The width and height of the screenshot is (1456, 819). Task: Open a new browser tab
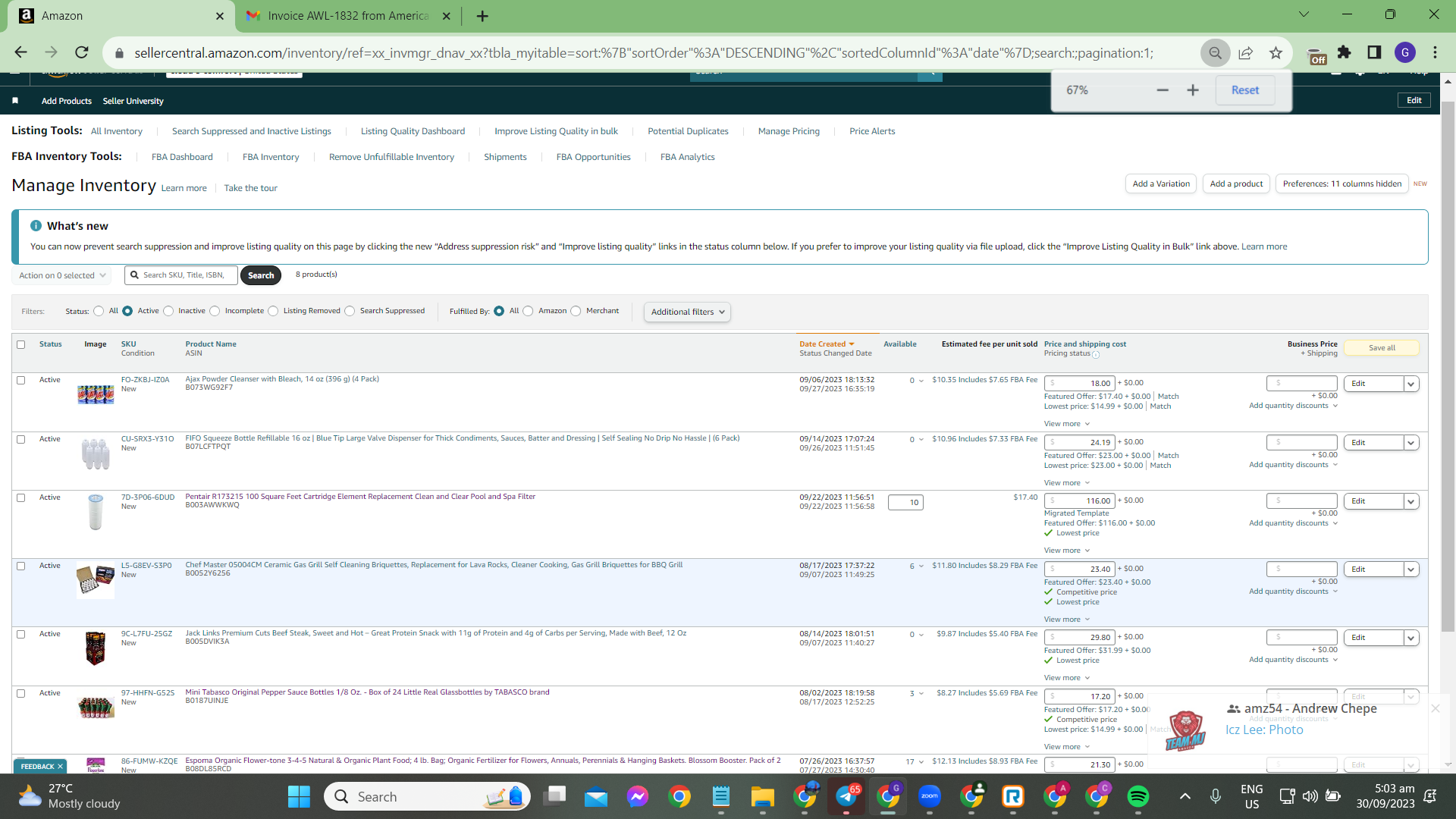click(482, 16)
